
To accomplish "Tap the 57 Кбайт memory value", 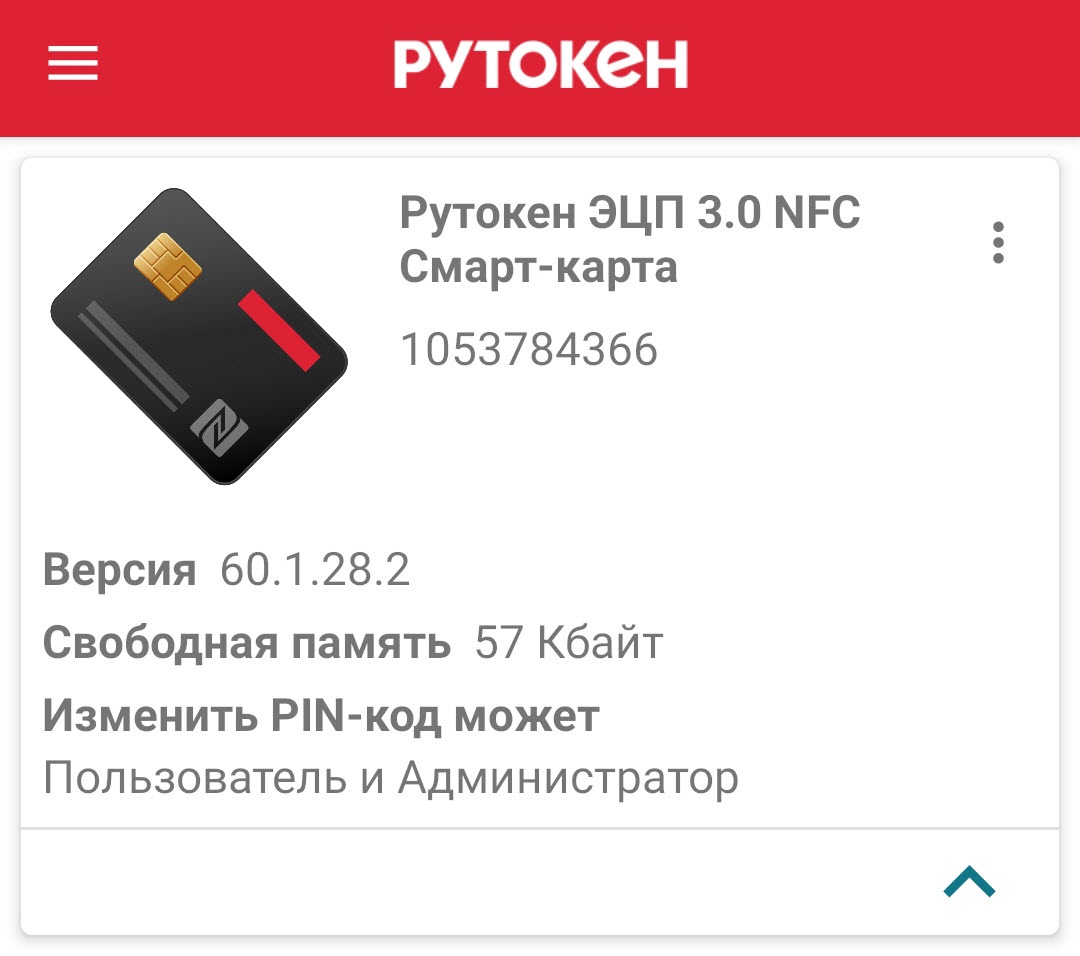I will click(569, 643).
